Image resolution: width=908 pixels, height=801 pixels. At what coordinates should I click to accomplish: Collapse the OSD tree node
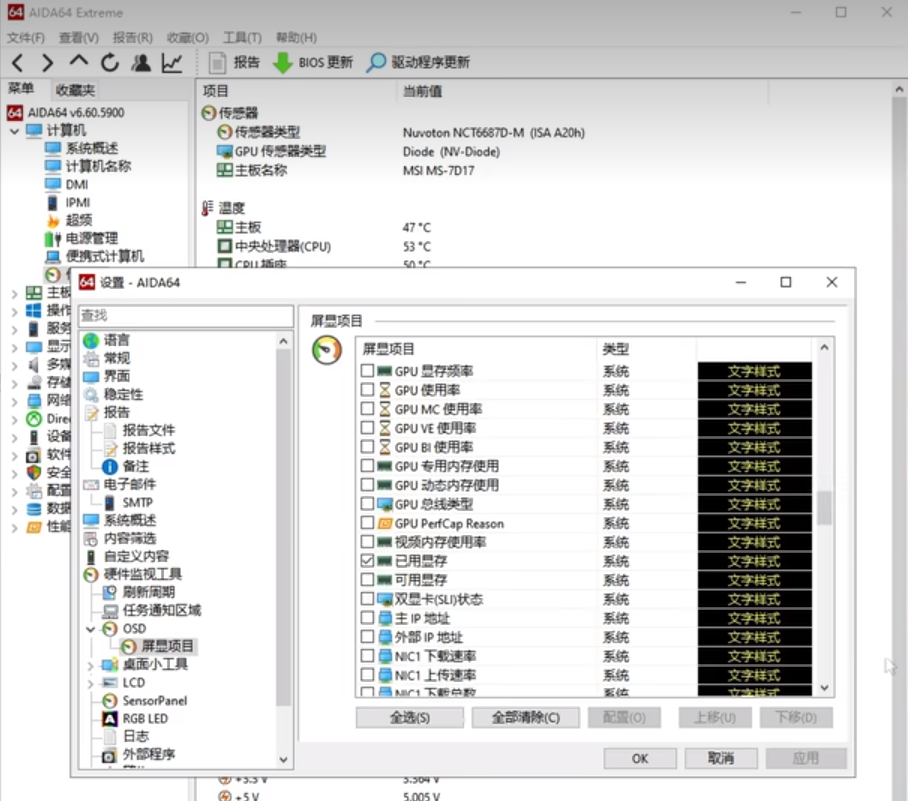pos(91,629)
